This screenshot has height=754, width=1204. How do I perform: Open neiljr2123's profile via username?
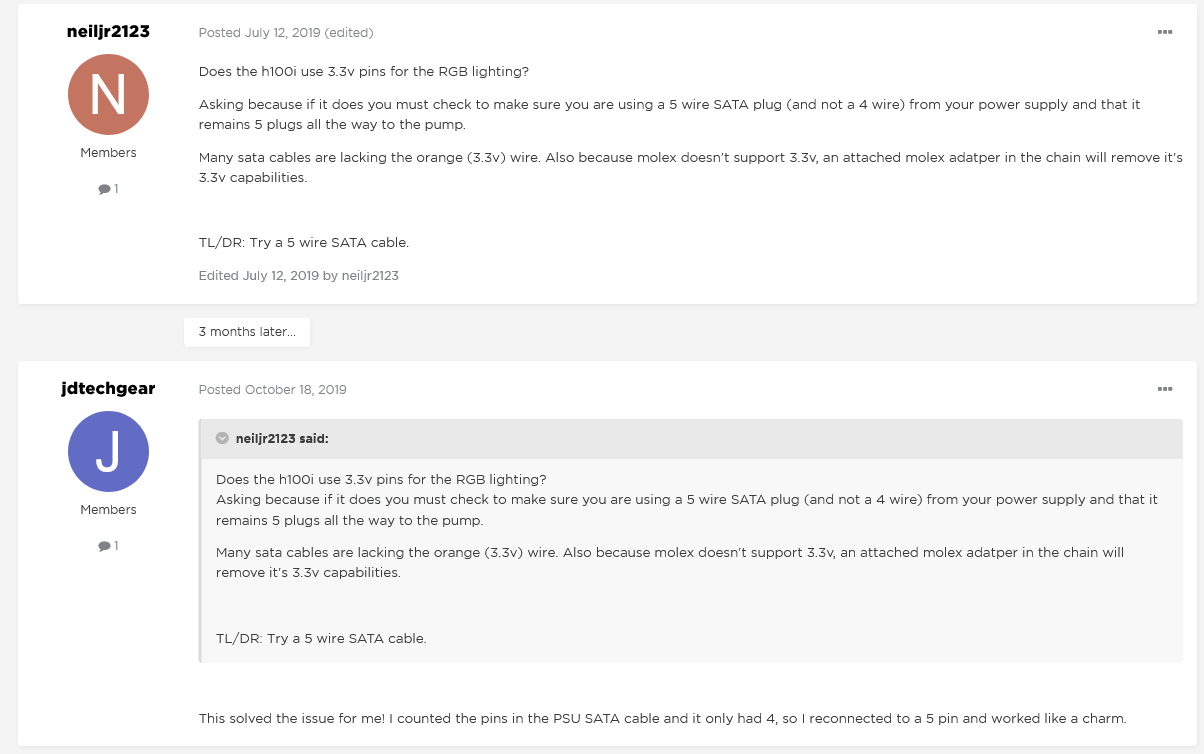tap(108, 31)
